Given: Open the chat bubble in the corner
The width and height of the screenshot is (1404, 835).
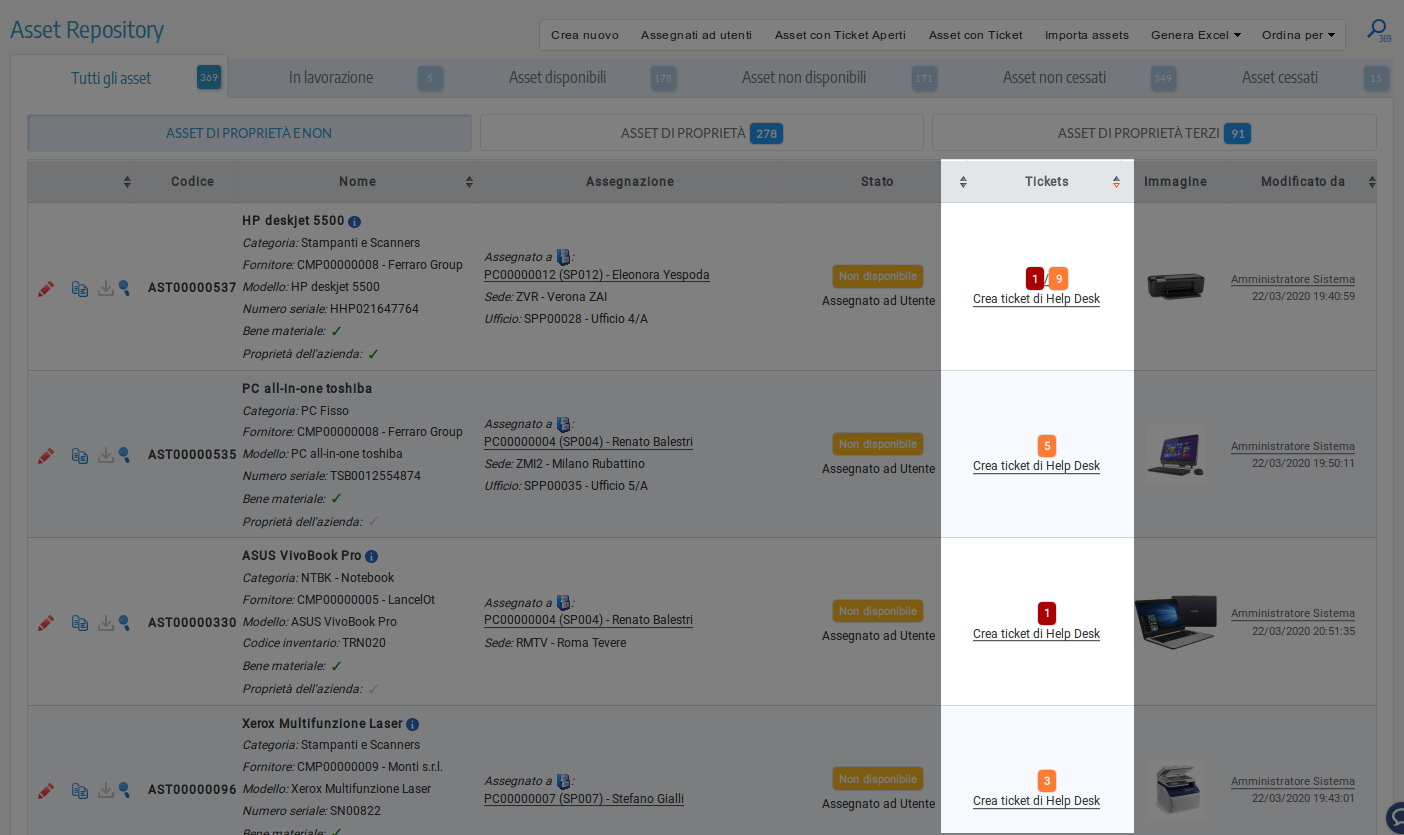Looking at the screenshot, I should [x=1394, y=817].
